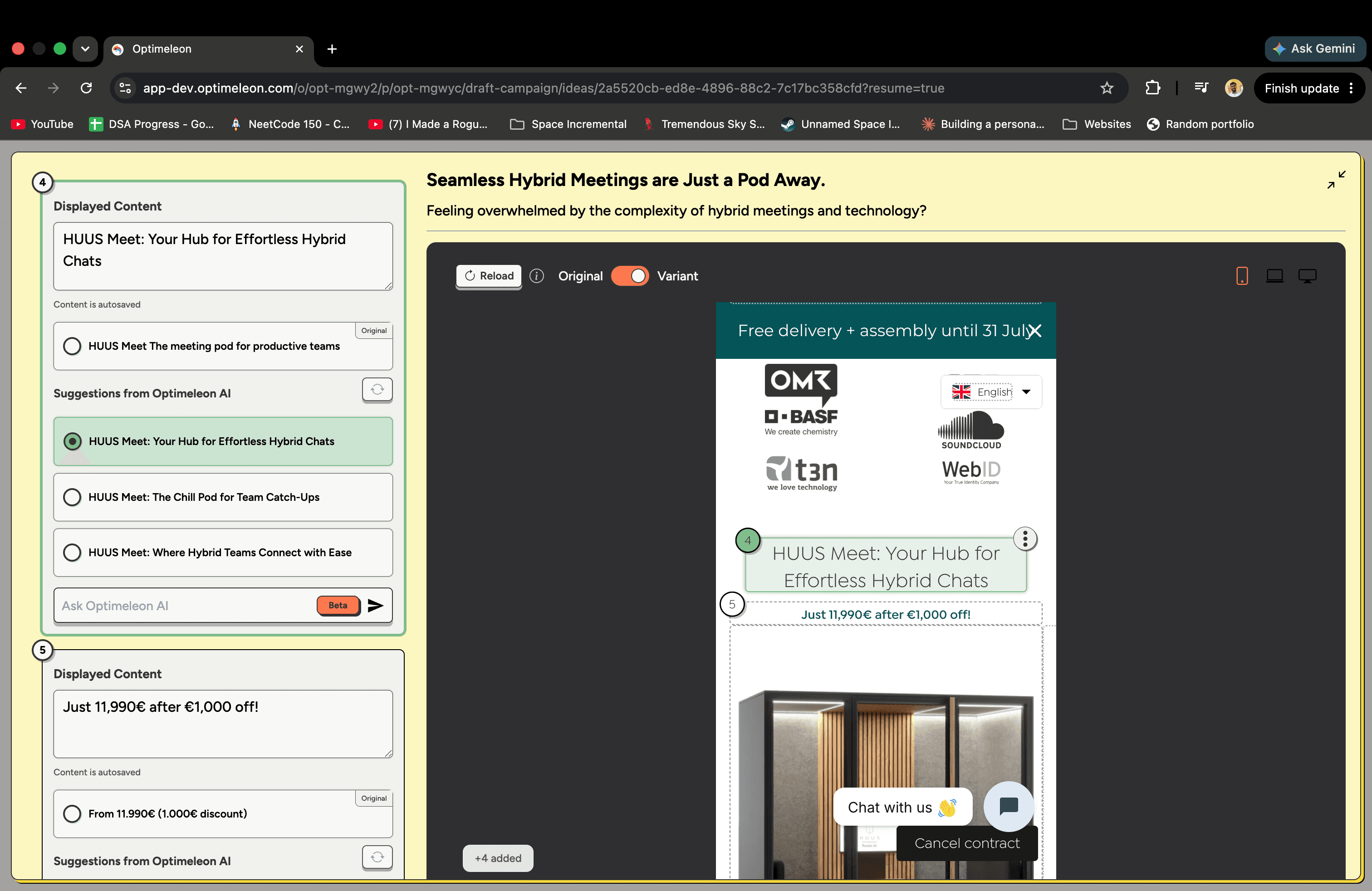Expand the tab search chevron

[85, 49]
